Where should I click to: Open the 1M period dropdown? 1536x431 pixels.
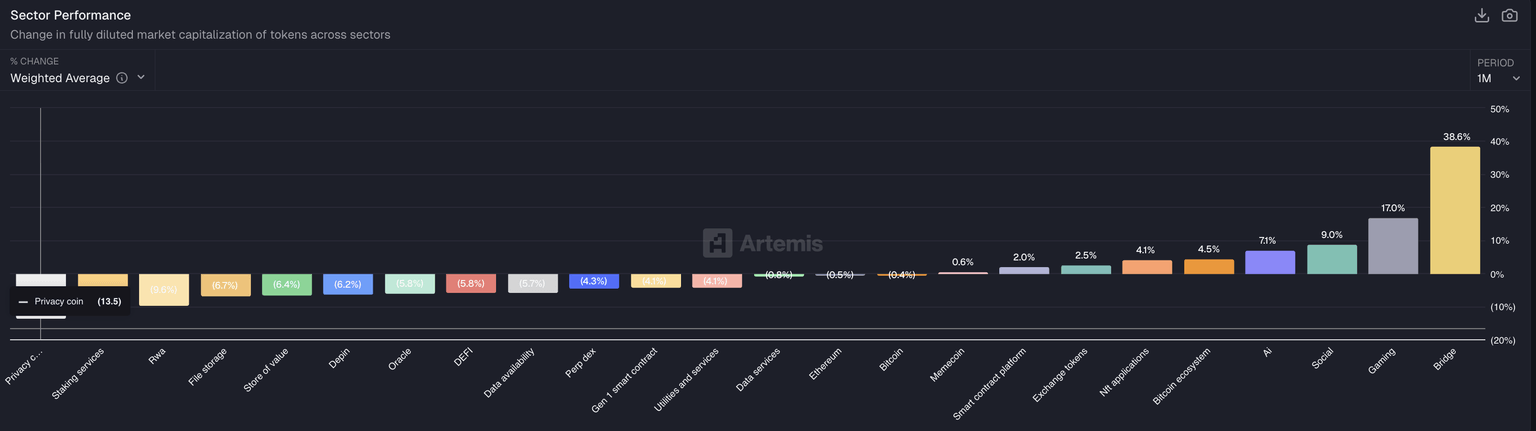pos(1499,78)
